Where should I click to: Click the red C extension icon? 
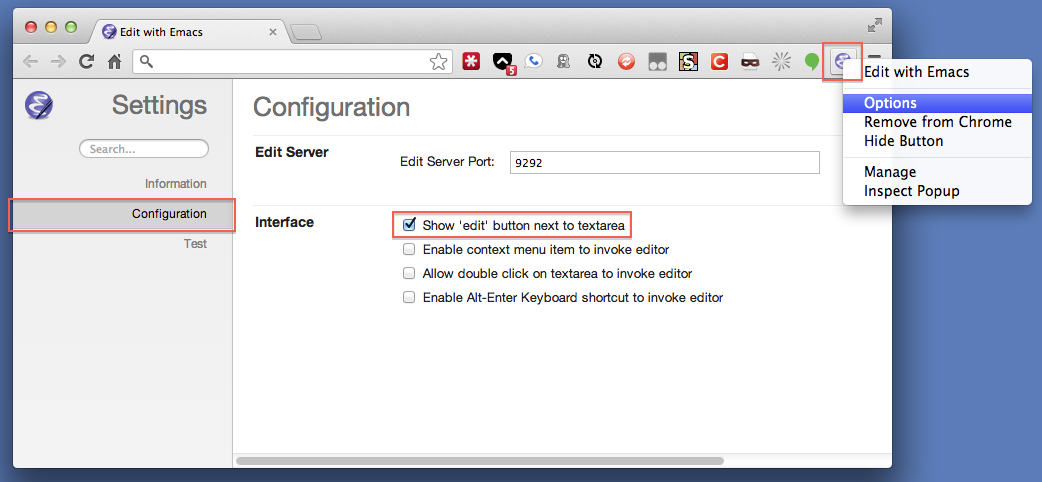coord(719,62)
